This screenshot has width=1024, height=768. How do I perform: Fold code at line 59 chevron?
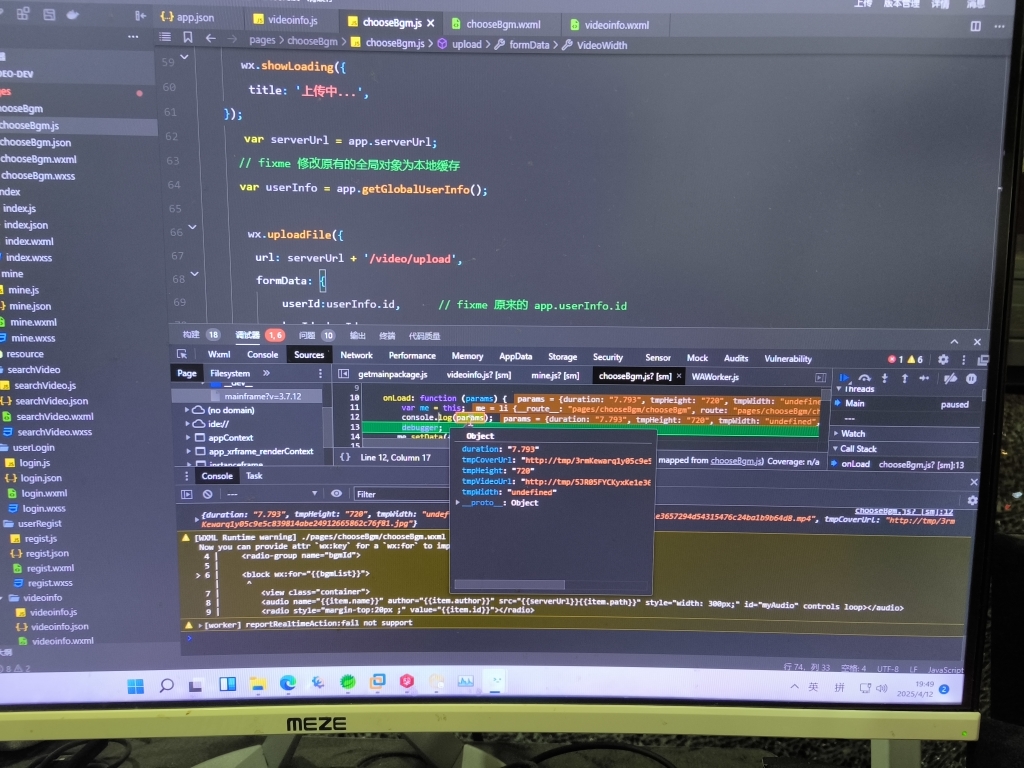click(185, 57)
